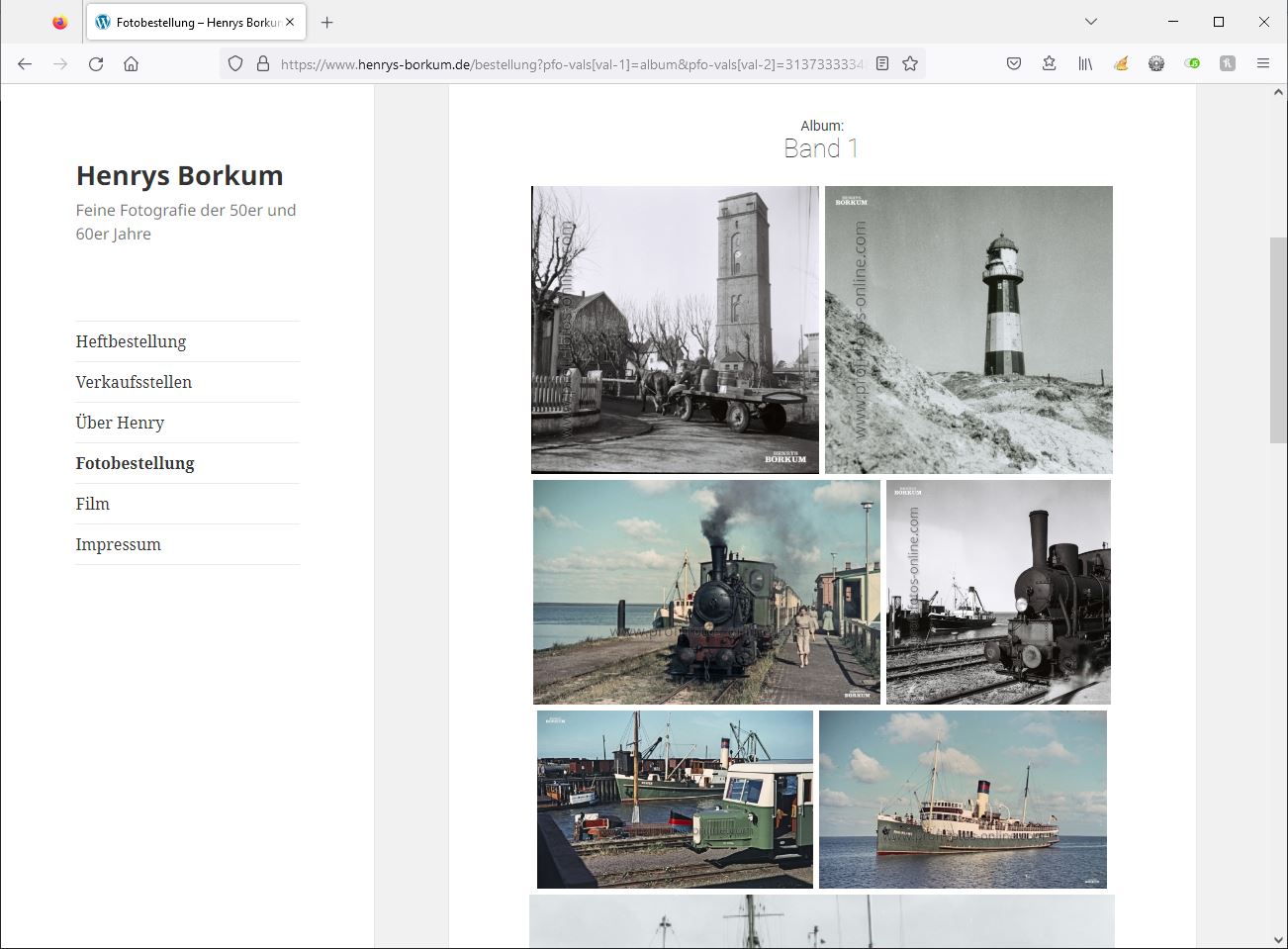Reload the current page
The image size is (1288, 949).
(96, 63)
